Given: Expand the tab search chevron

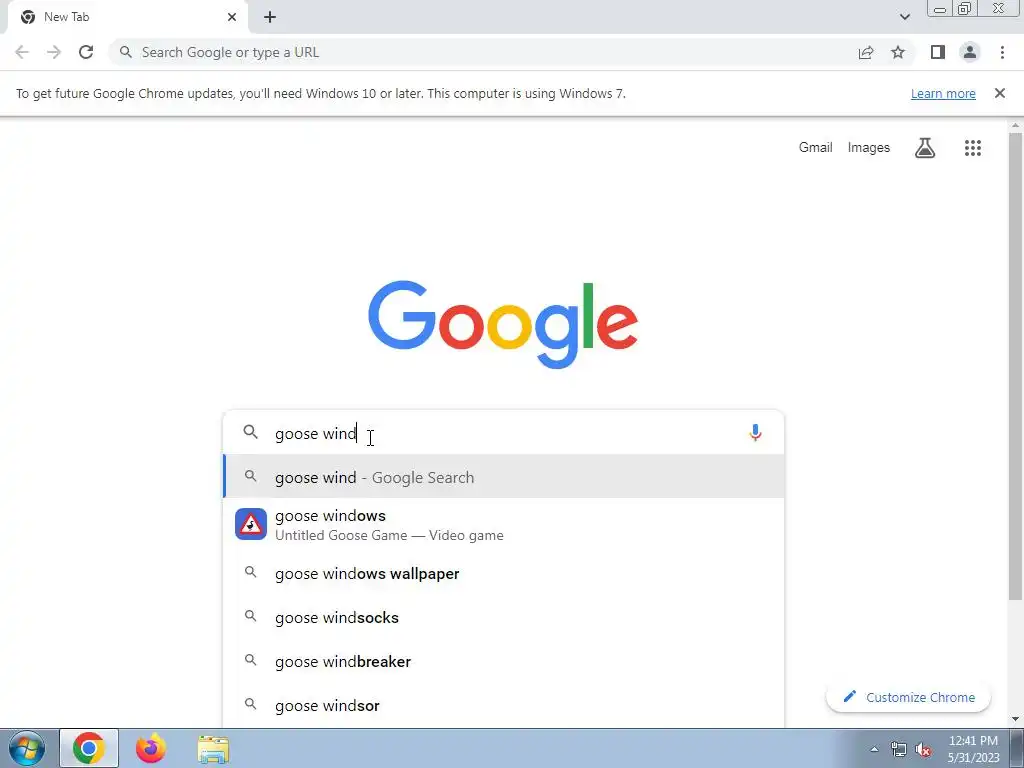Looking at the screenshot, I should click(904, 17).
